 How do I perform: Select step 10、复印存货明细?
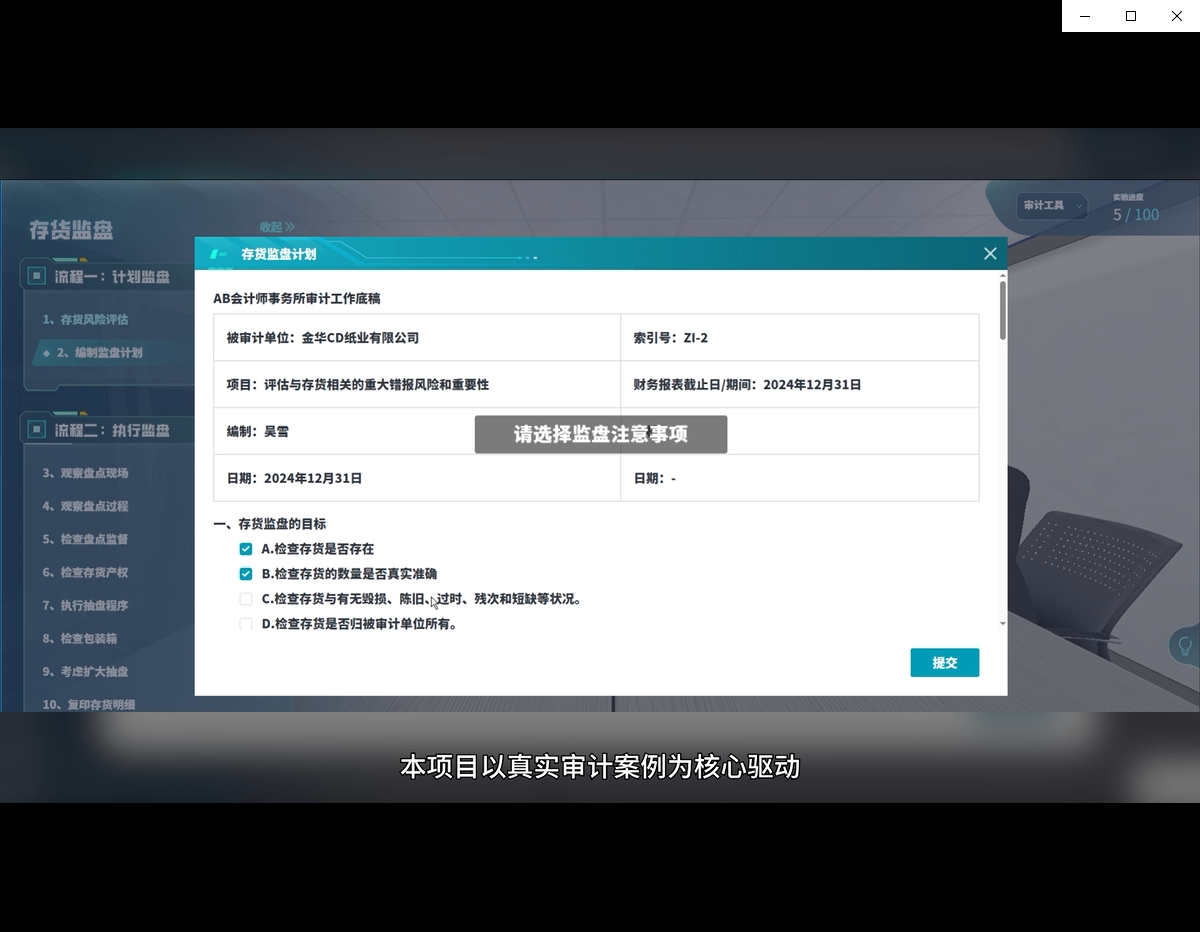[x=88, y=704]
